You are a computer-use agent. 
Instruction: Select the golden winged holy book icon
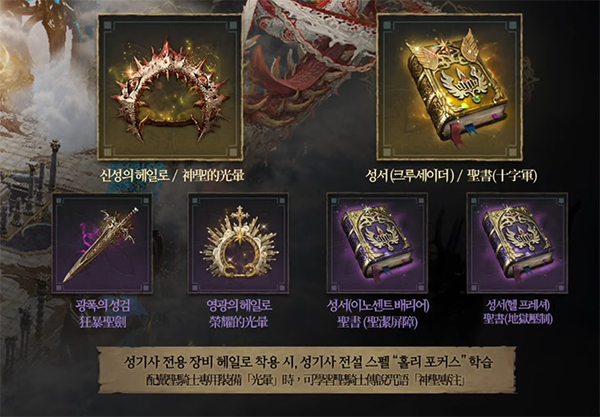click(450, 88)
